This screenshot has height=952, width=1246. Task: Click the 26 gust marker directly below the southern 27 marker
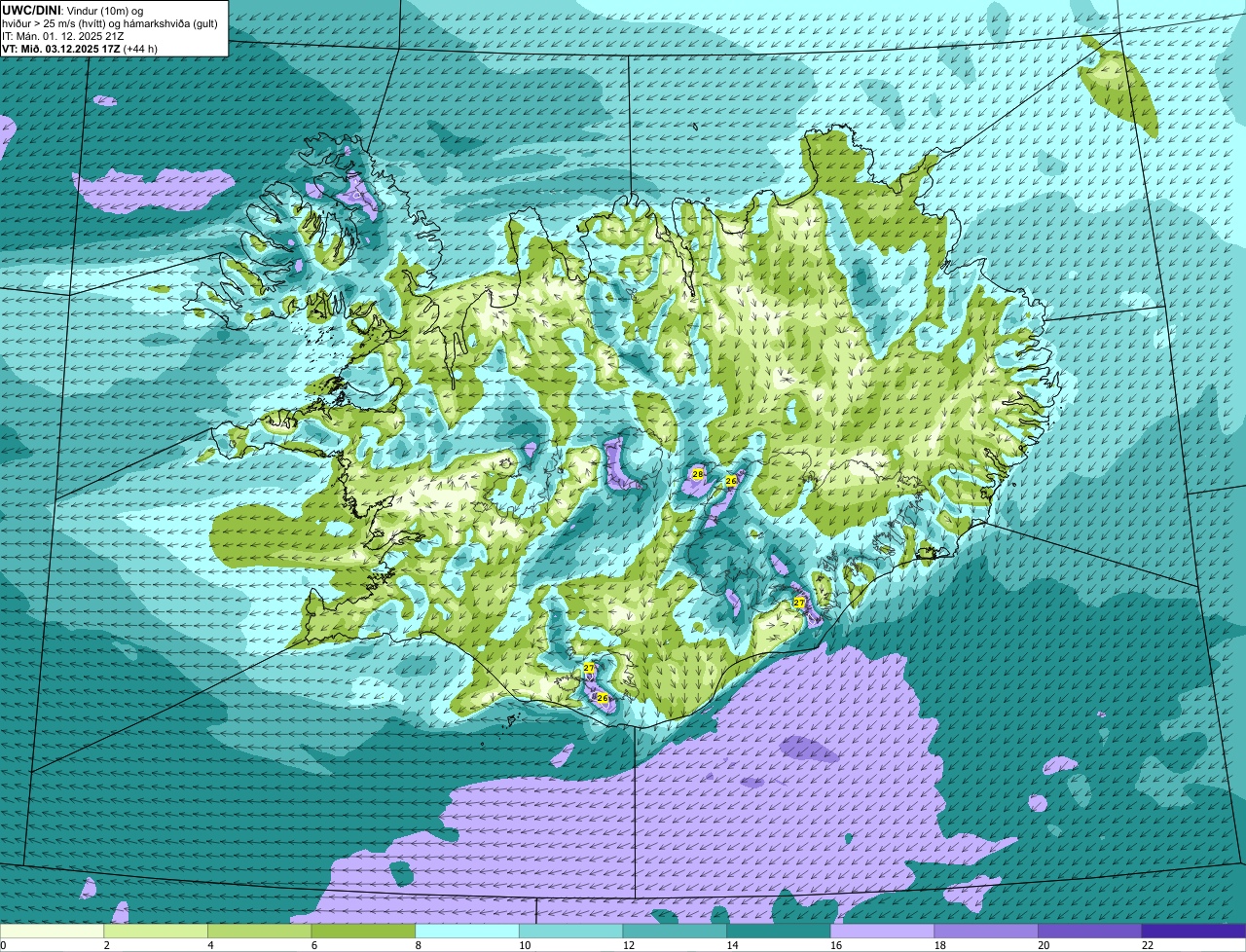602,698
